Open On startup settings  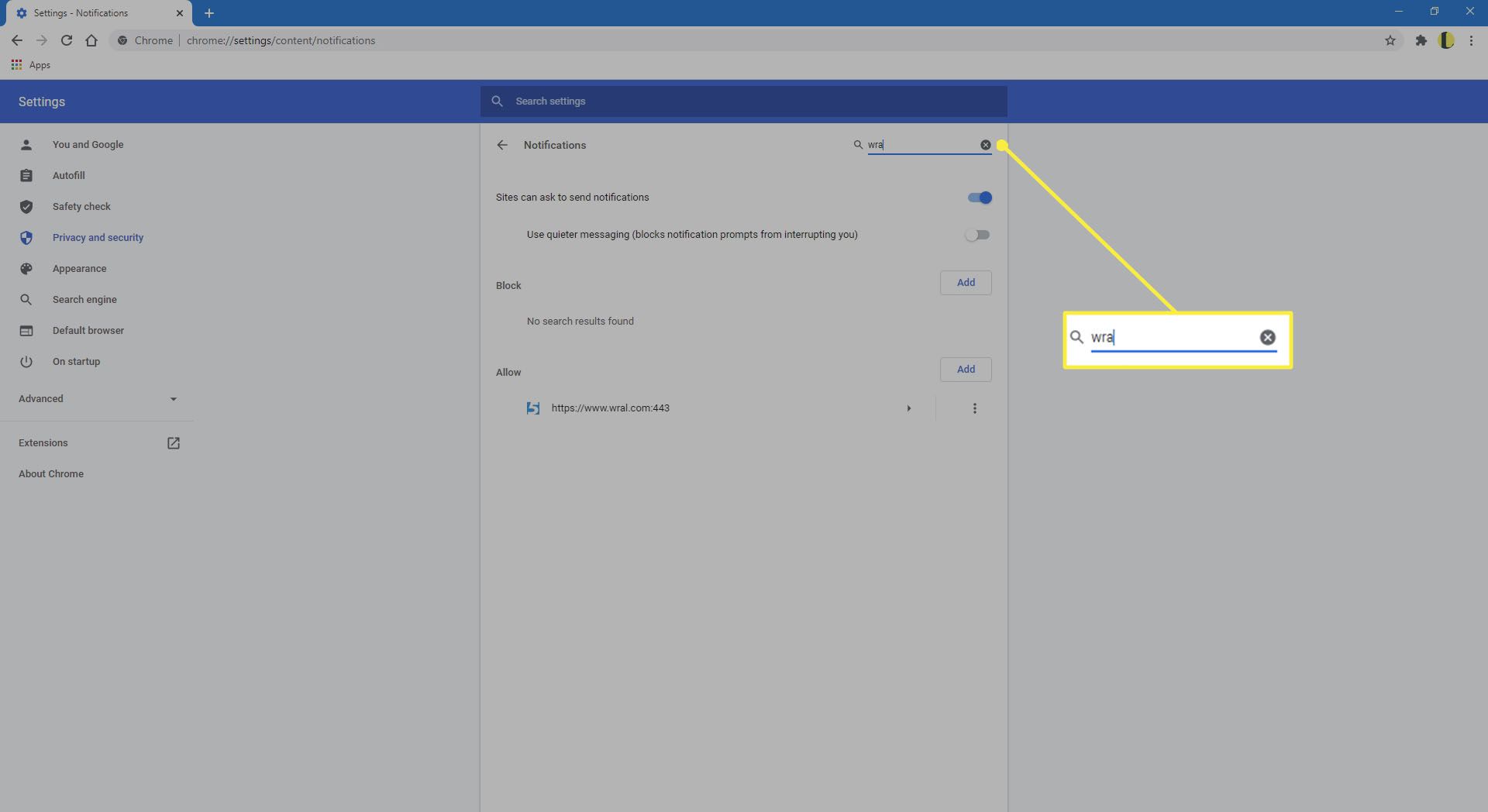(76, 362)
